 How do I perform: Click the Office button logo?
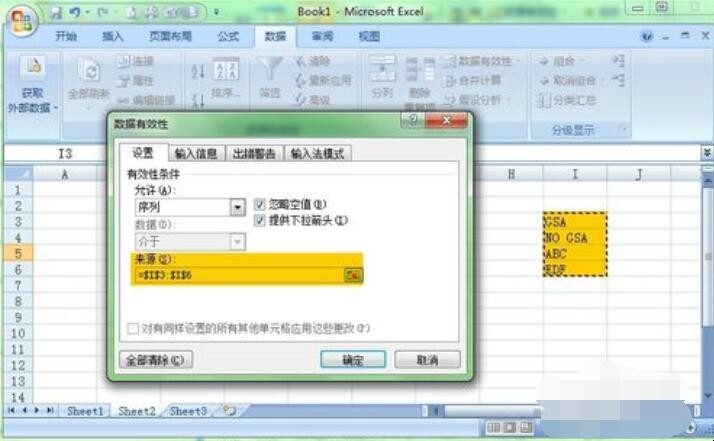[x=21, y=21]
